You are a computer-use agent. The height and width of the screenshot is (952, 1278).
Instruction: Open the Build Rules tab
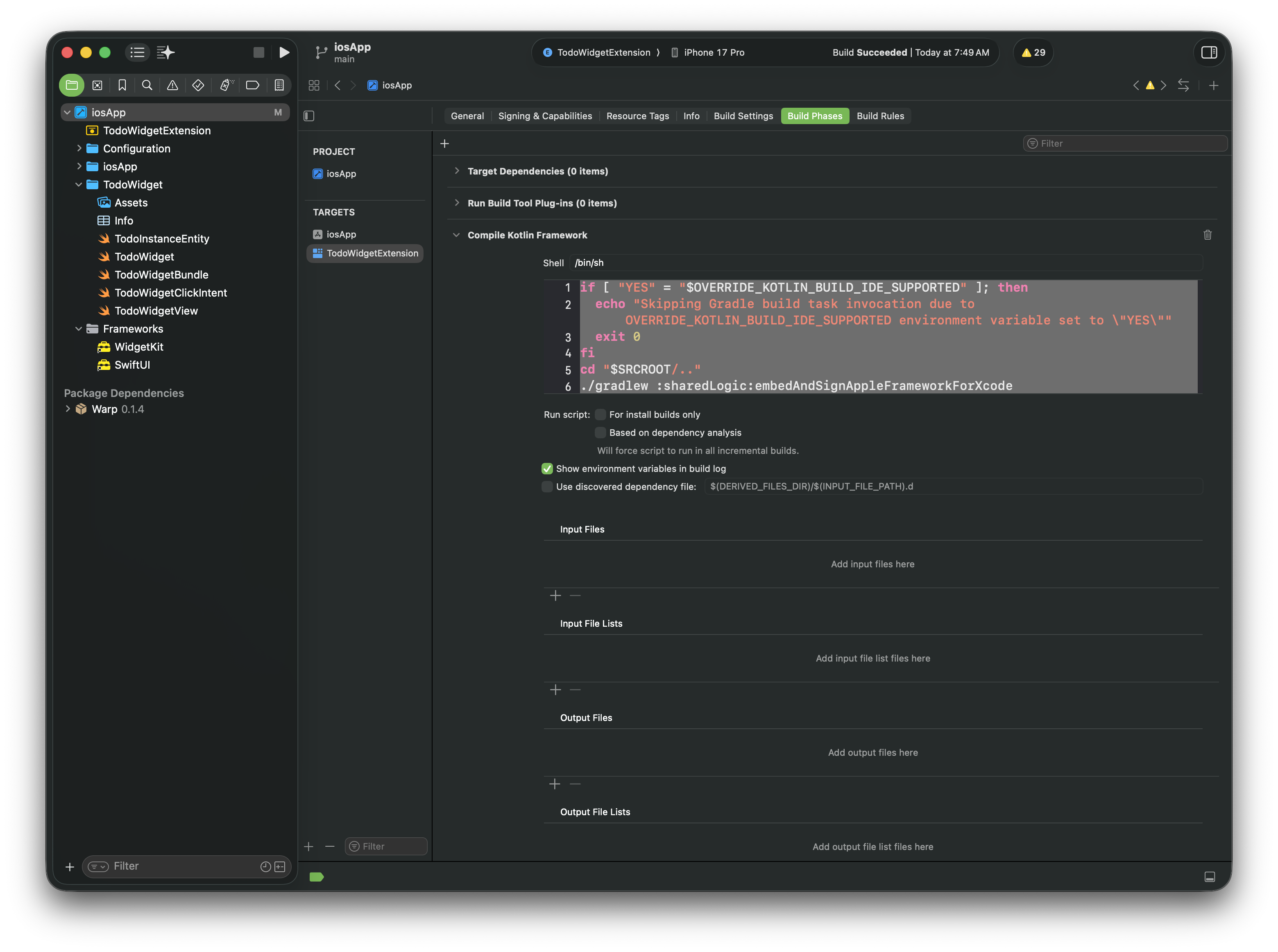pyautogui.click(x=880, y=116)
